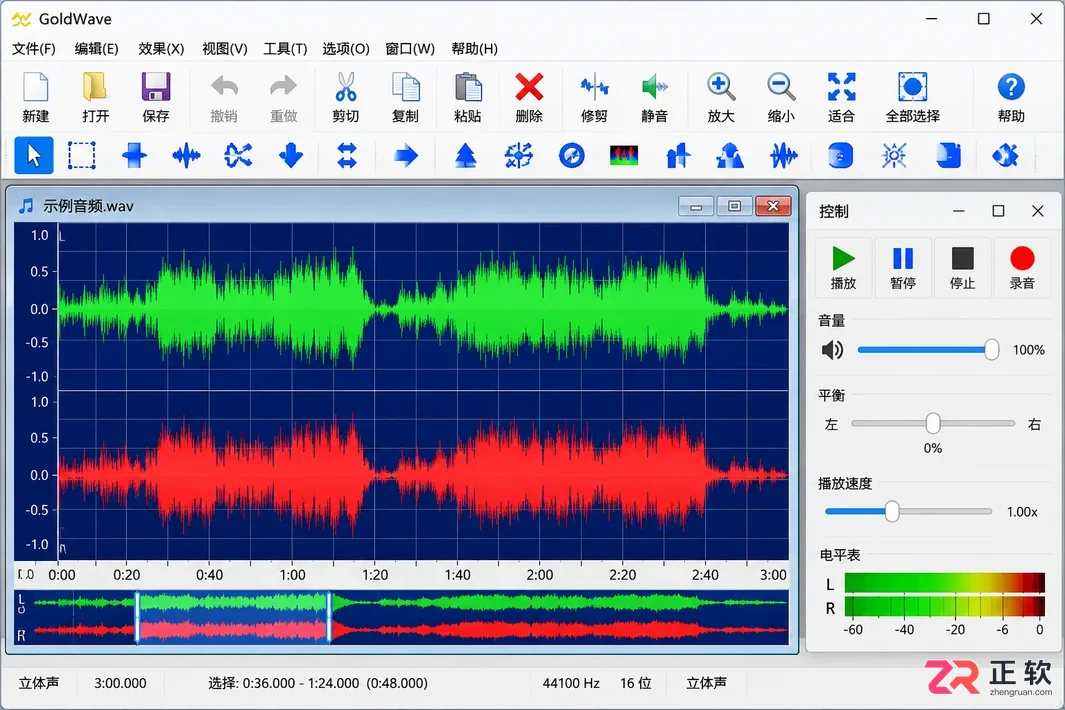Click the 播放速度 speed slider handle
Image resolution: width=1065 pixels, height=710 pixels.
tap(892, 511)
